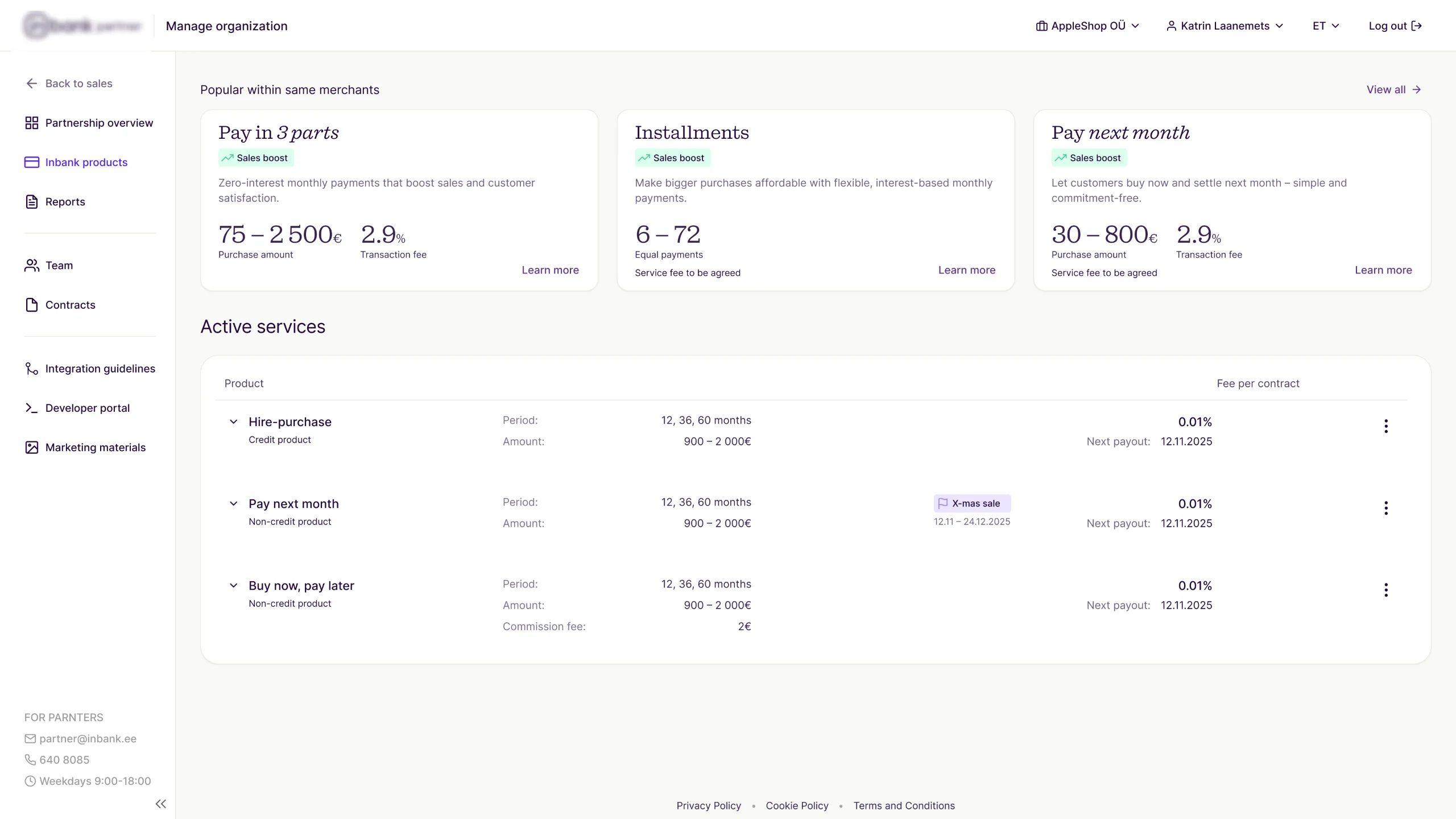The width and height of the screenshot is (1456, 819).
Task: Click the Team people icon
Action: pos(31,266)
